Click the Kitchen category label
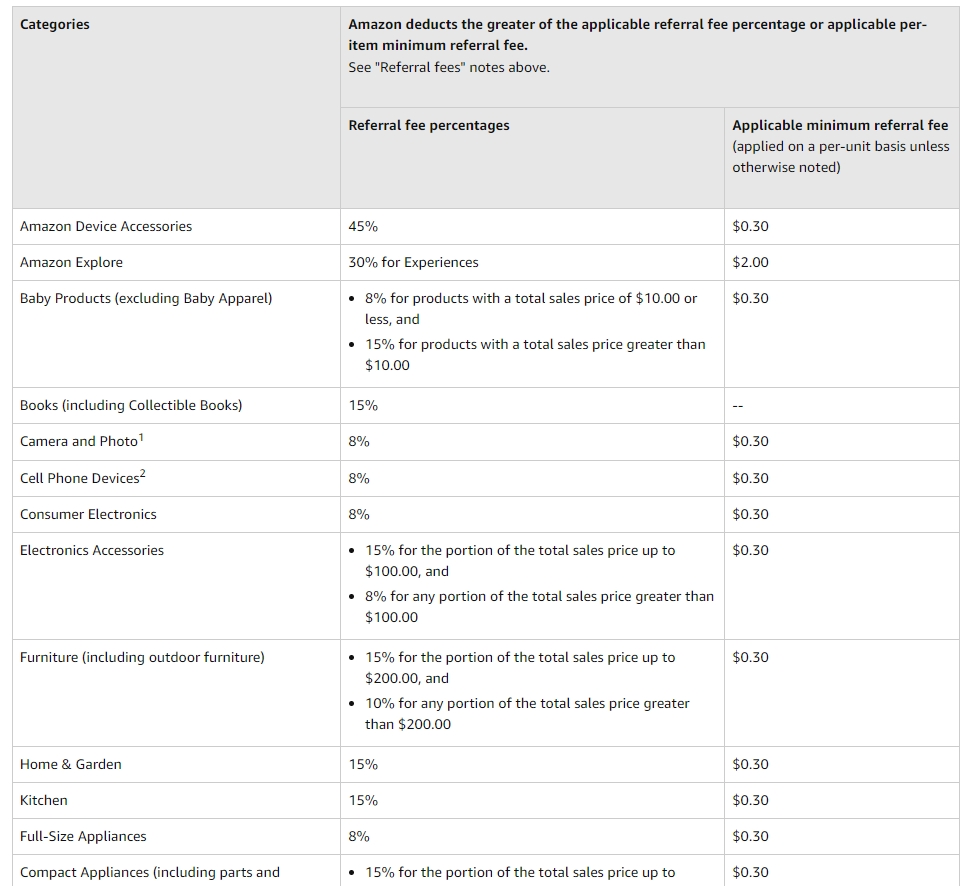The width and height of the screenshot is (967, 886). coord(43,800)
